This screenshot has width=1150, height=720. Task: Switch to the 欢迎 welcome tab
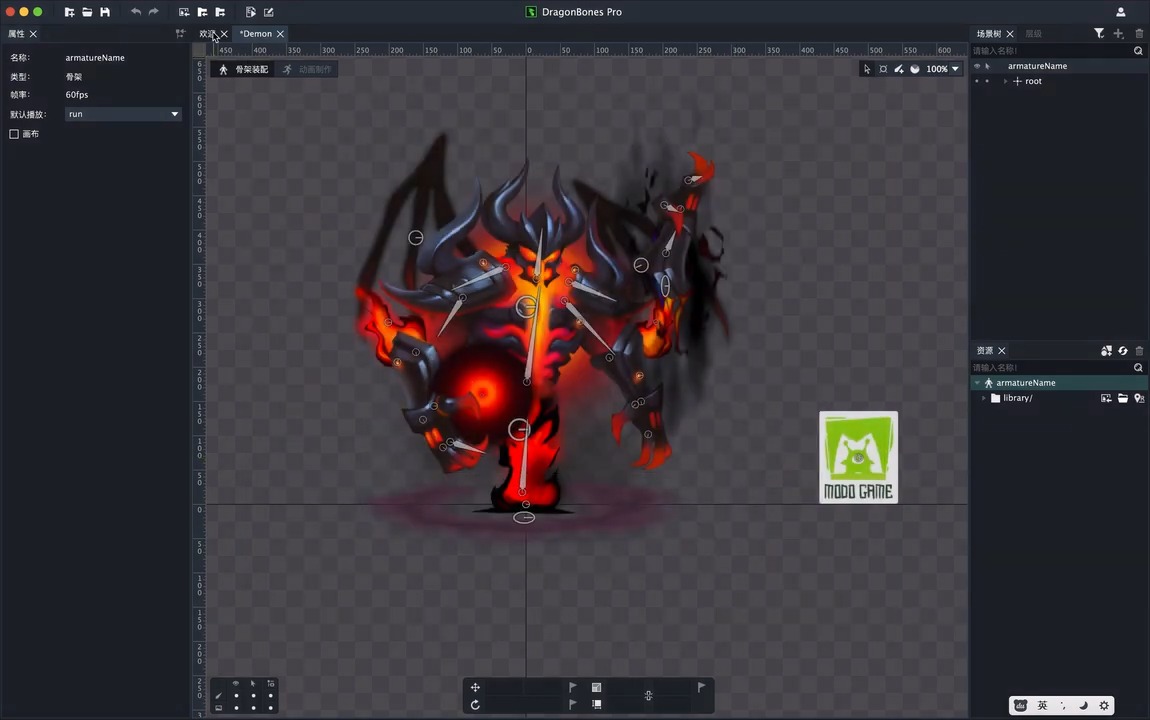click(207, 34)
